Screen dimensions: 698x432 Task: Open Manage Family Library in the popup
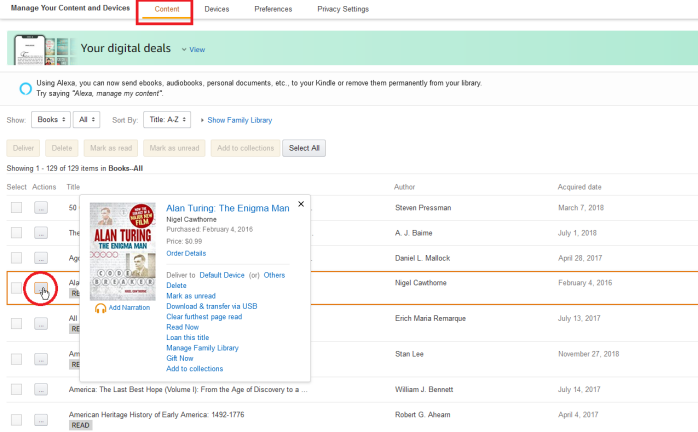click(x=202, y=348)
